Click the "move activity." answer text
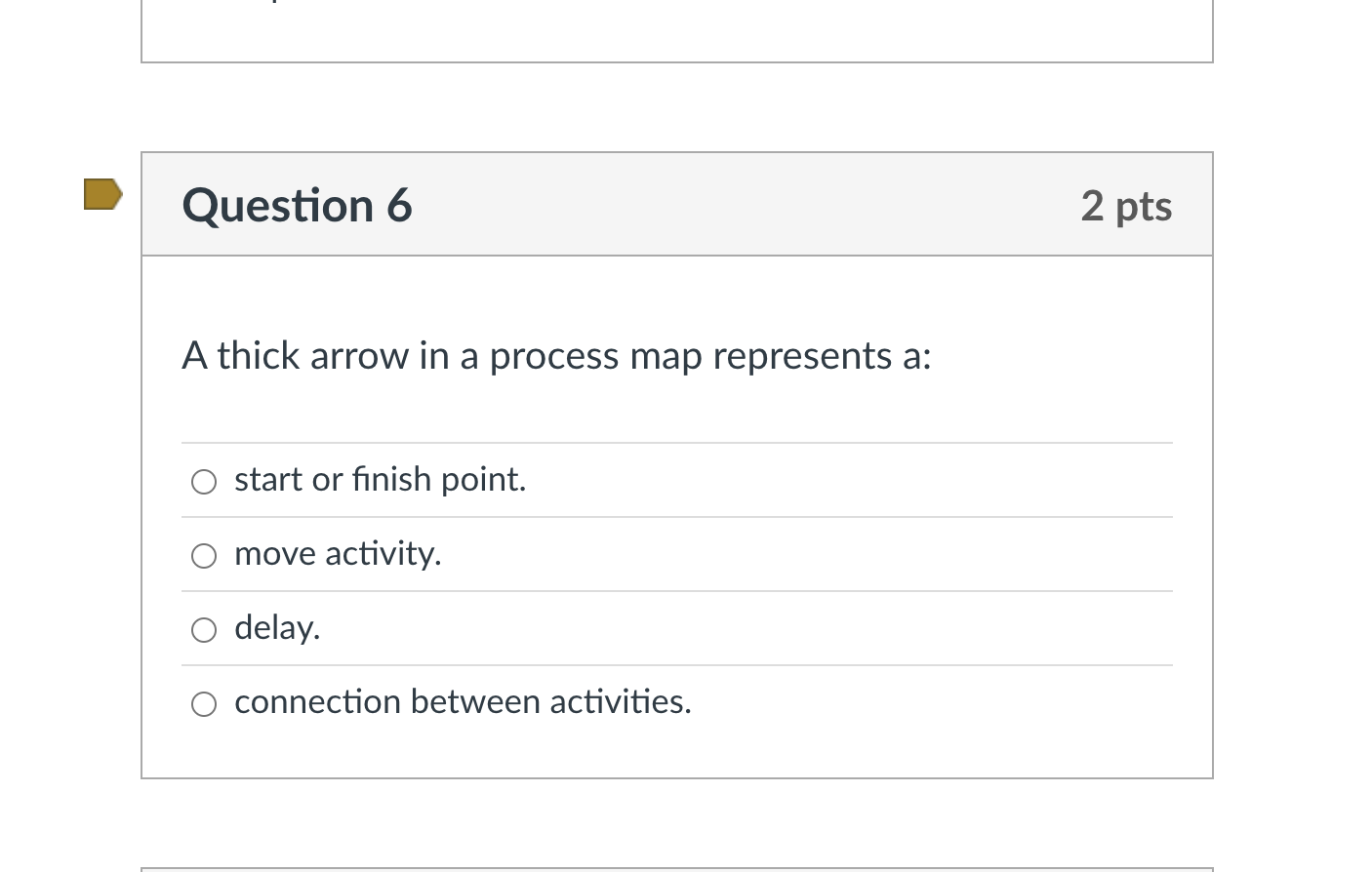Viewport: 1372px width, 872px height. [338, 553]
